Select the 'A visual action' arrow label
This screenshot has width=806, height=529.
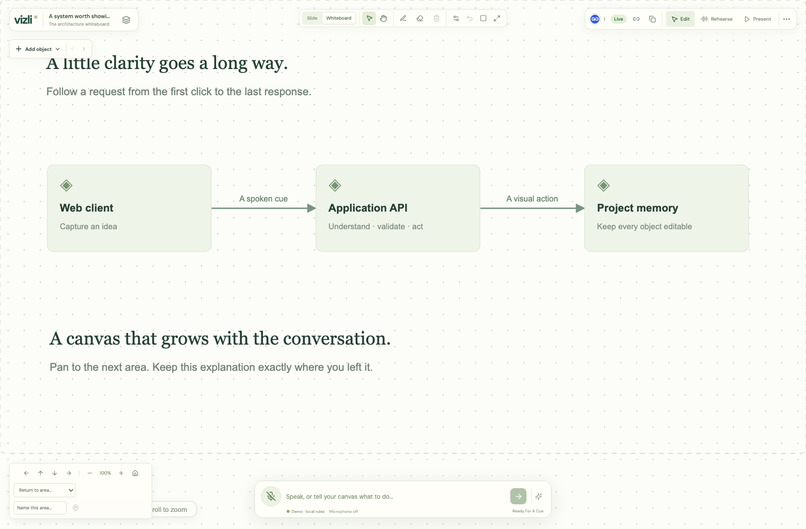tap(532, 199)
